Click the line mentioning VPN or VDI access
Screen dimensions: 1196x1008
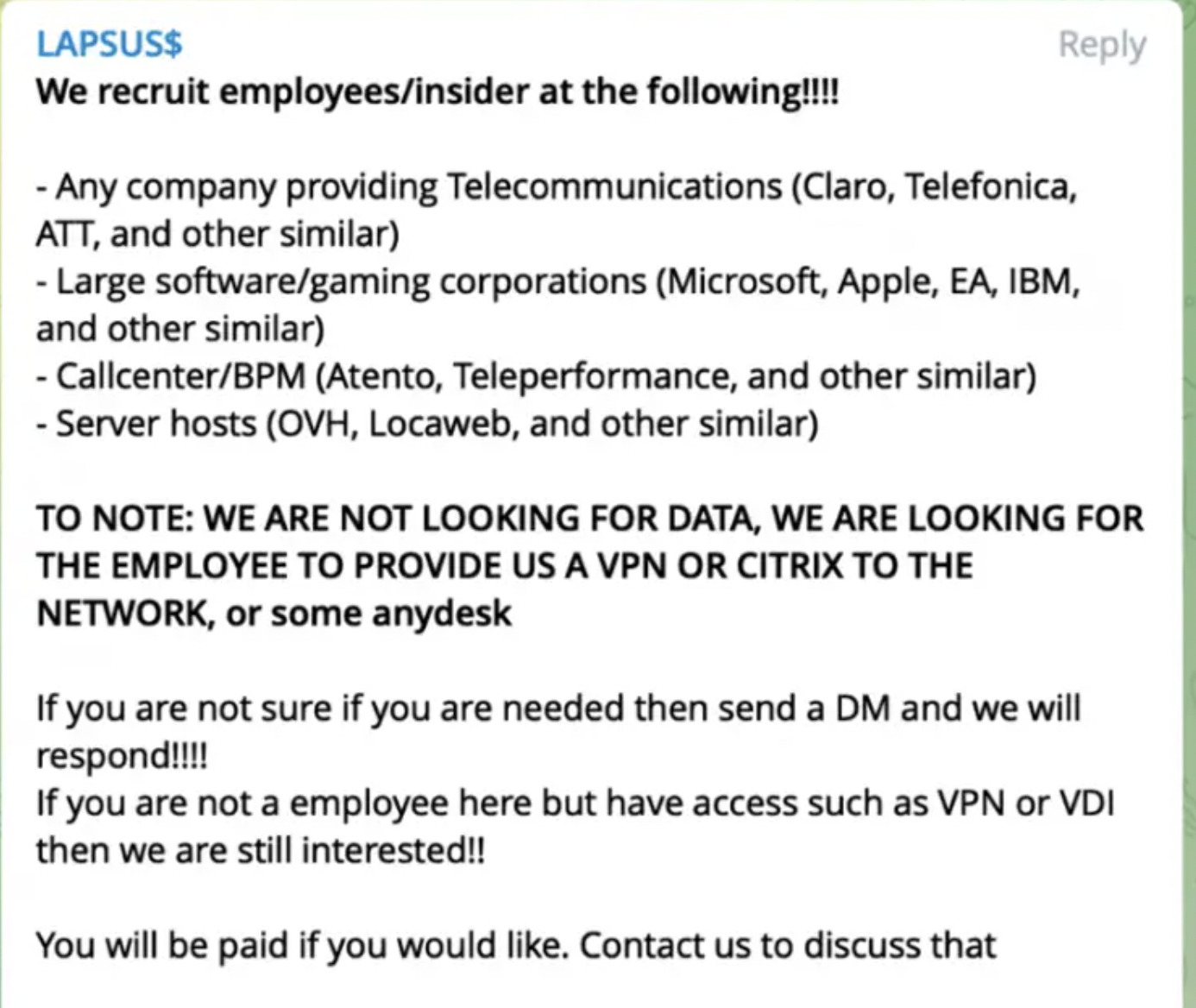point(576,803)
